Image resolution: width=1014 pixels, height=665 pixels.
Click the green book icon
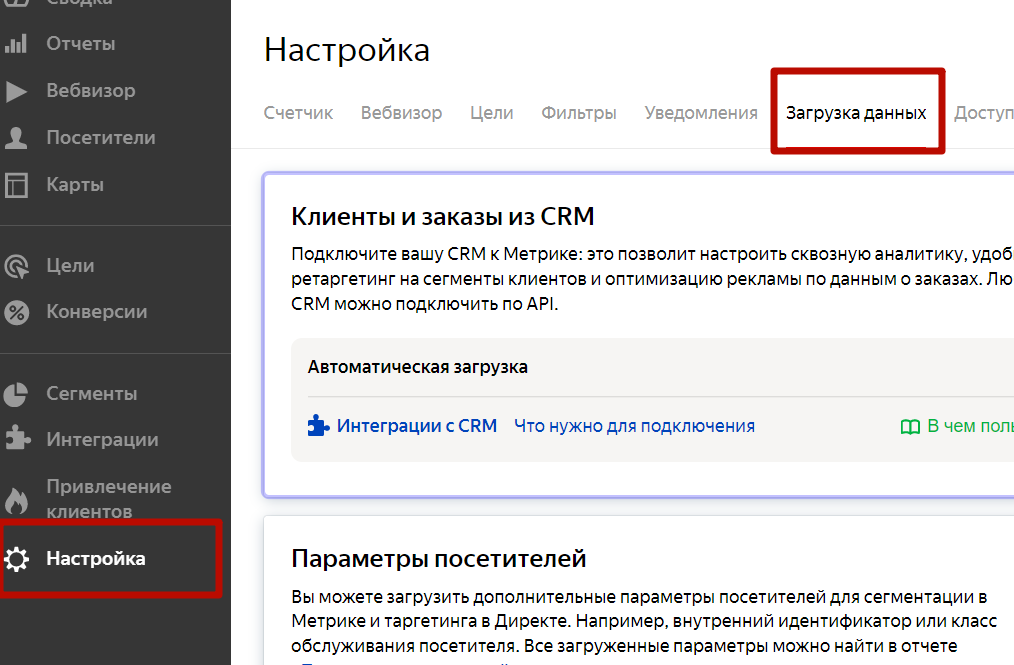coord(910,427)
